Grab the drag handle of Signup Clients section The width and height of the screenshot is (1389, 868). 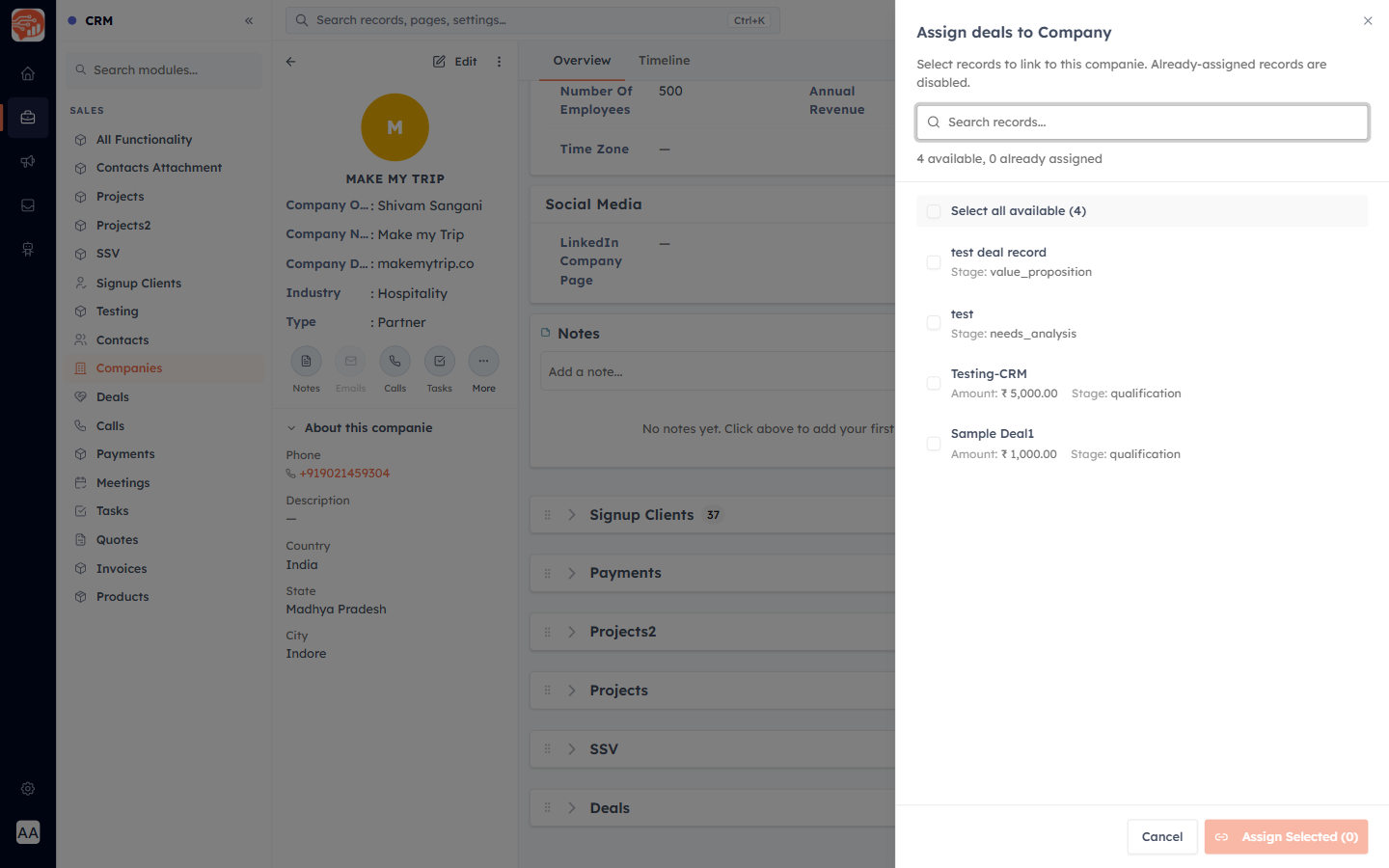coord(547,515)
